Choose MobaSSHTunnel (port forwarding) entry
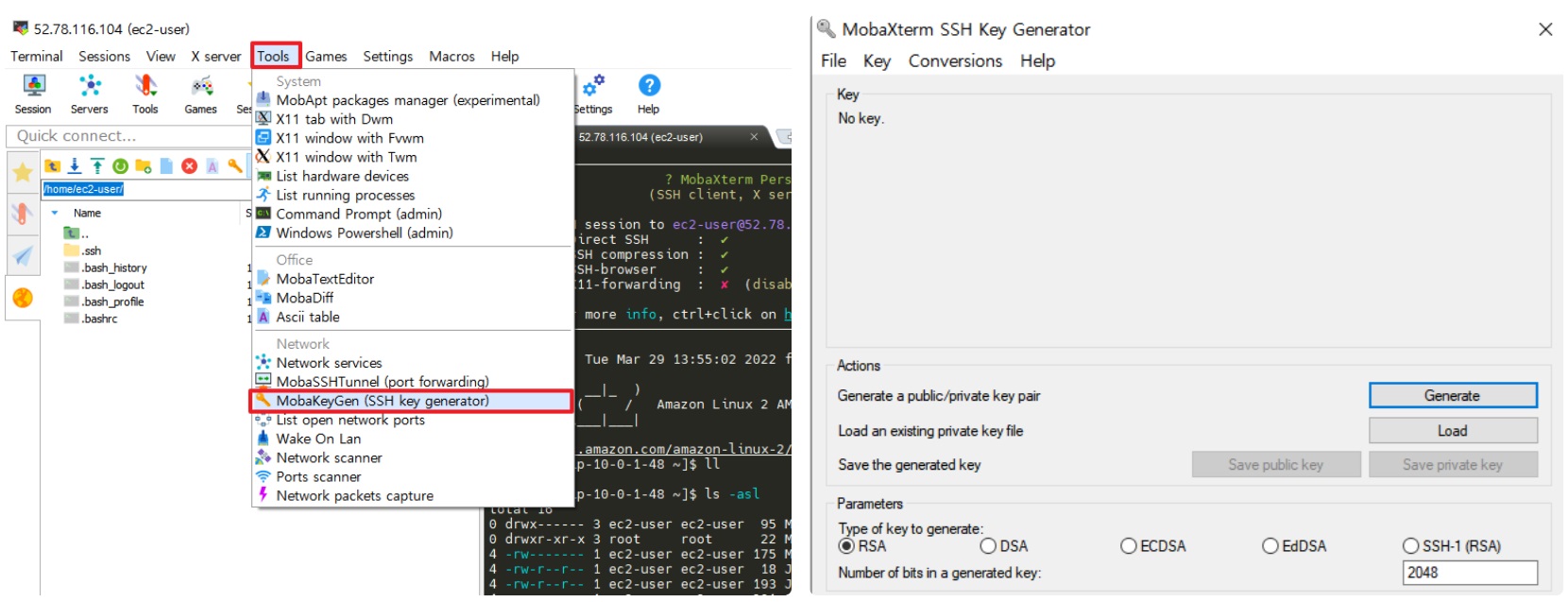1568x602 pixels. tap(412, 382)
